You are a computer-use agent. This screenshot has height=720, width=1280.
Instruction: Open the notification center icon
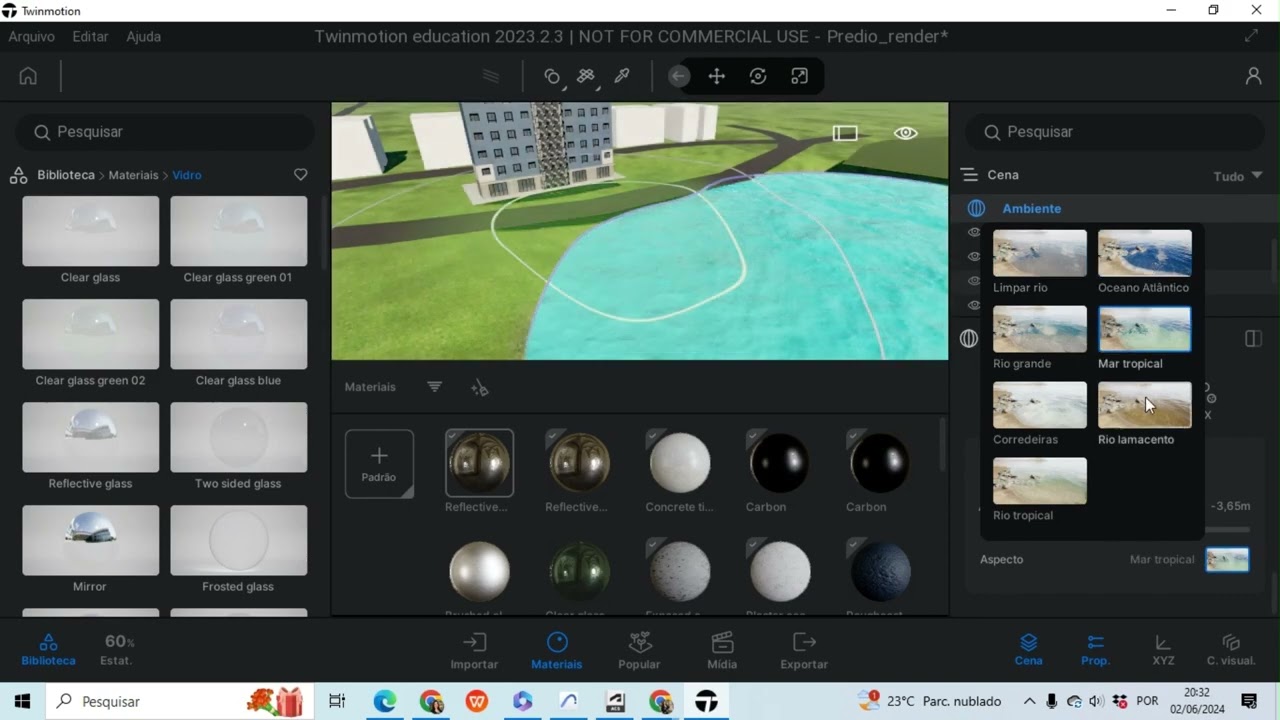[x=1249, y=701]
